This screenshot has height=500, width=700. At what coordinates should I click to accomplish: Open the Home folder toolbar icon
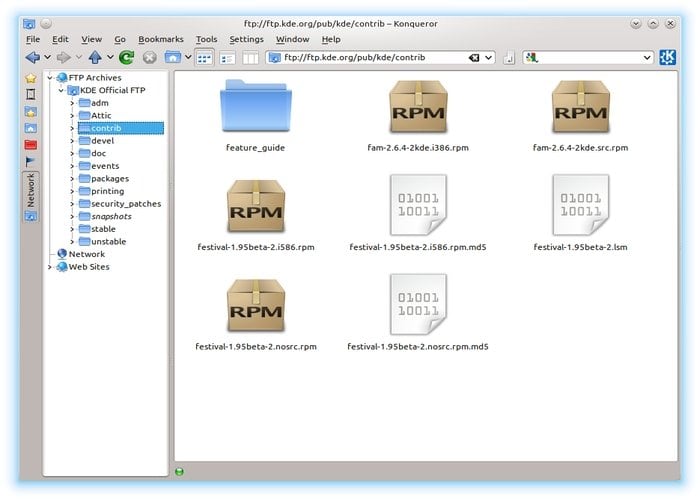172,57
